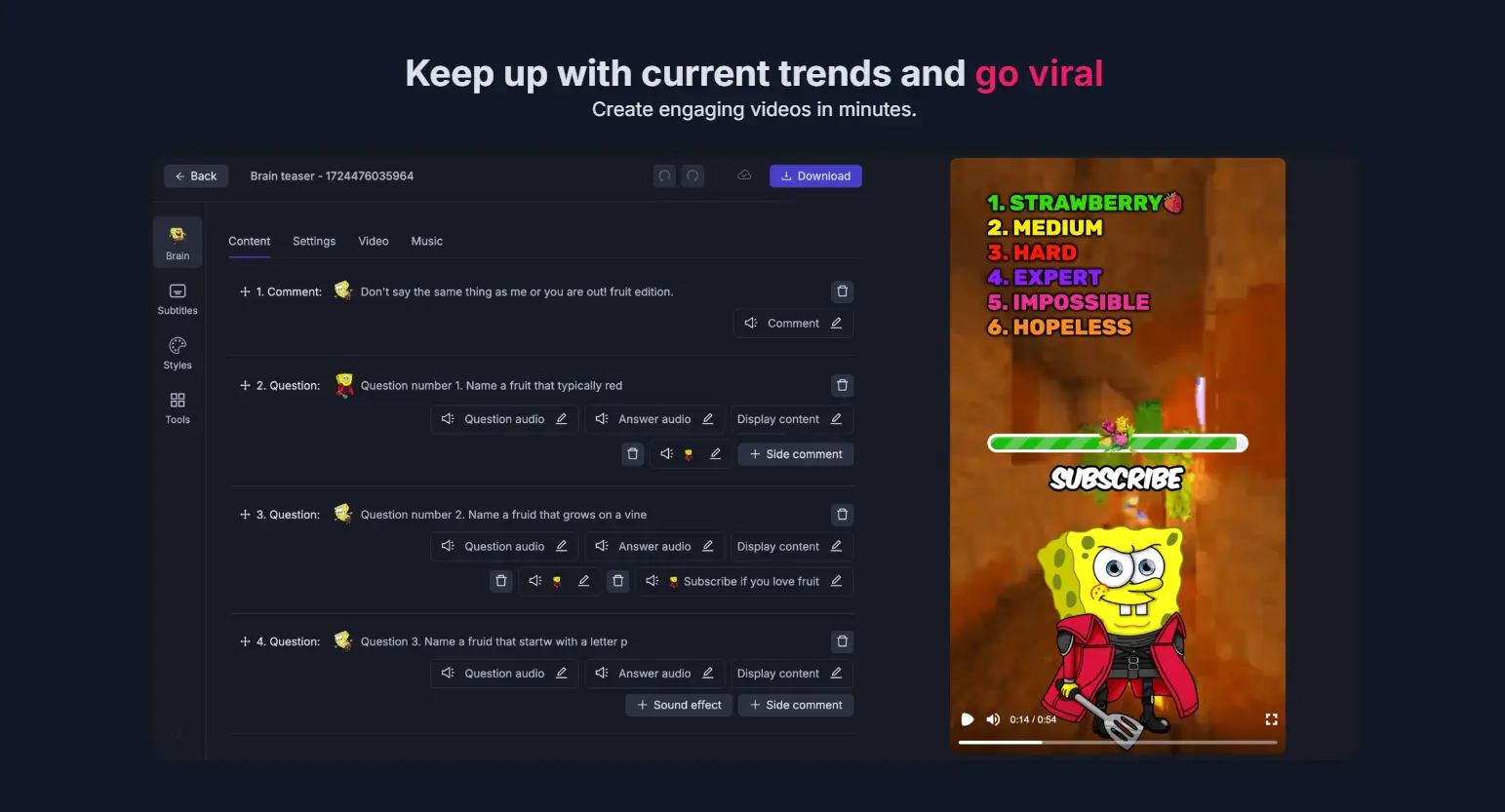Switch to the Content tab
Image resolution: width=1505 pixels, height=812 pixels.
click(250, 242)
